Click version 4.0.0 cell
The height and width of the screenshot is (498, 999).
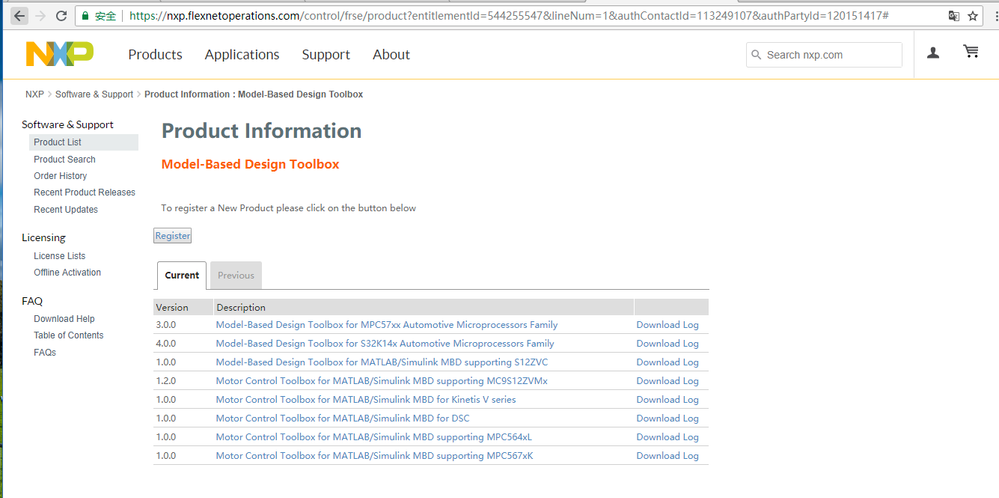point(166,343)
